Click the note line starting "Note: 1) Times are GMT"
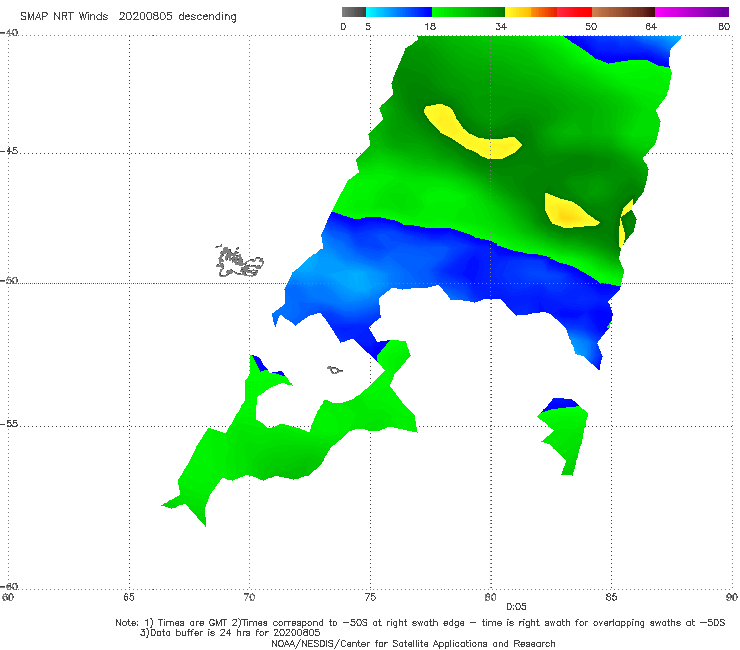The height and width of the screenshot is (650, 740). pyautogui.click(x=420, y=623)
